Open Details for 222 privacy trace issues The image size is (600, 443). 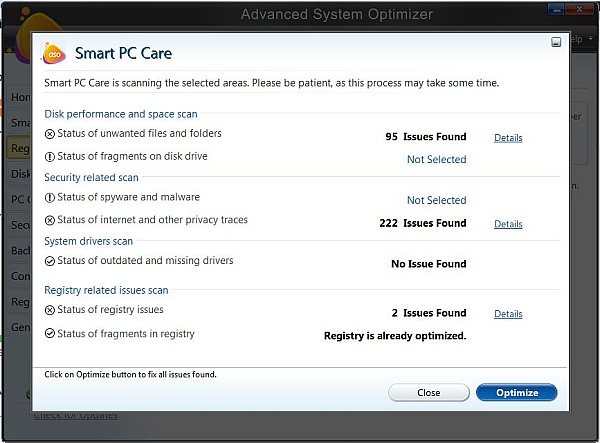(x=508, y=224)
